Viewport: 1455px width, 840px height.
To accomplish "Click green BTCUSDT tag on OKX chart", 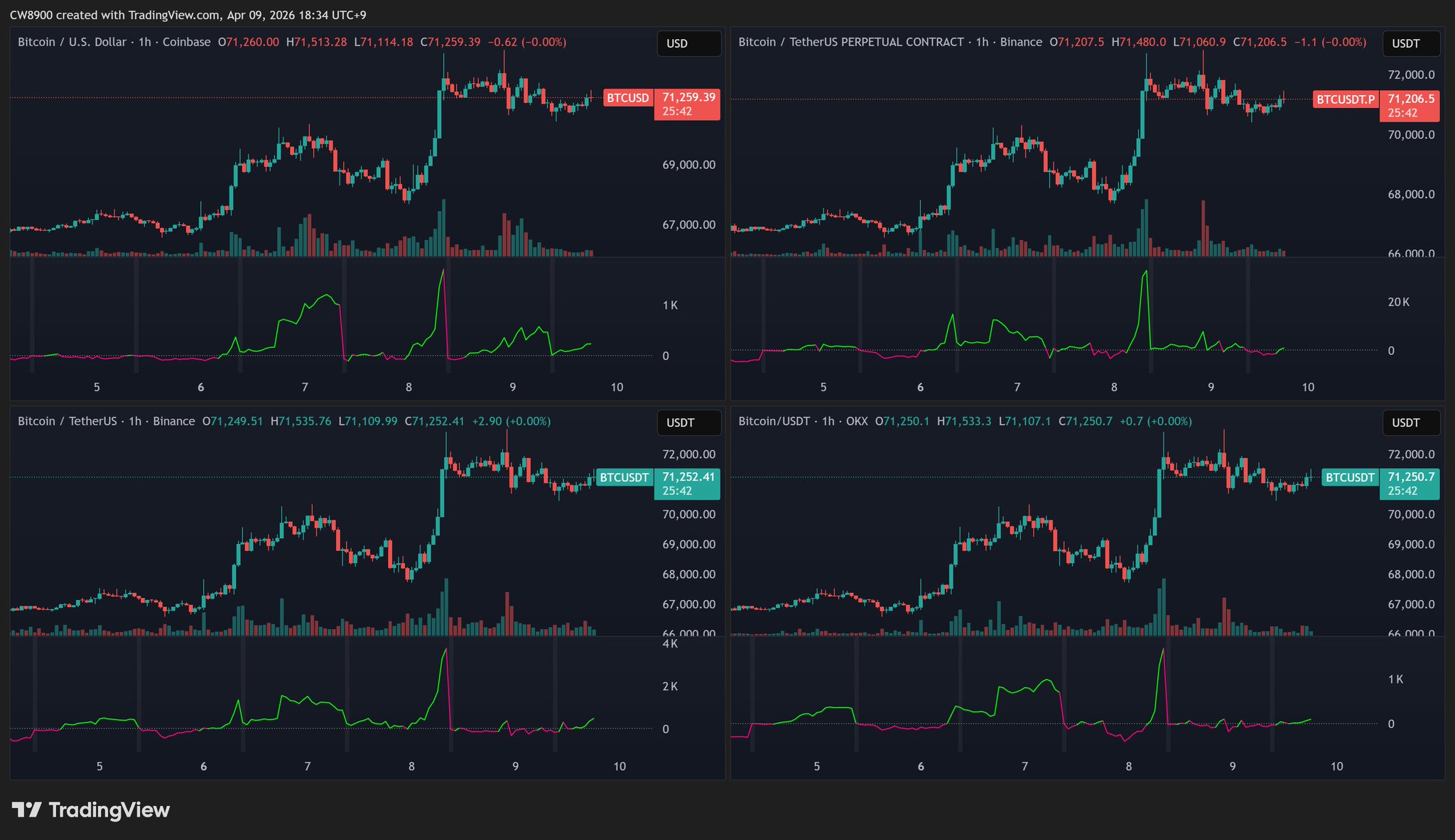I will 1349,477.
